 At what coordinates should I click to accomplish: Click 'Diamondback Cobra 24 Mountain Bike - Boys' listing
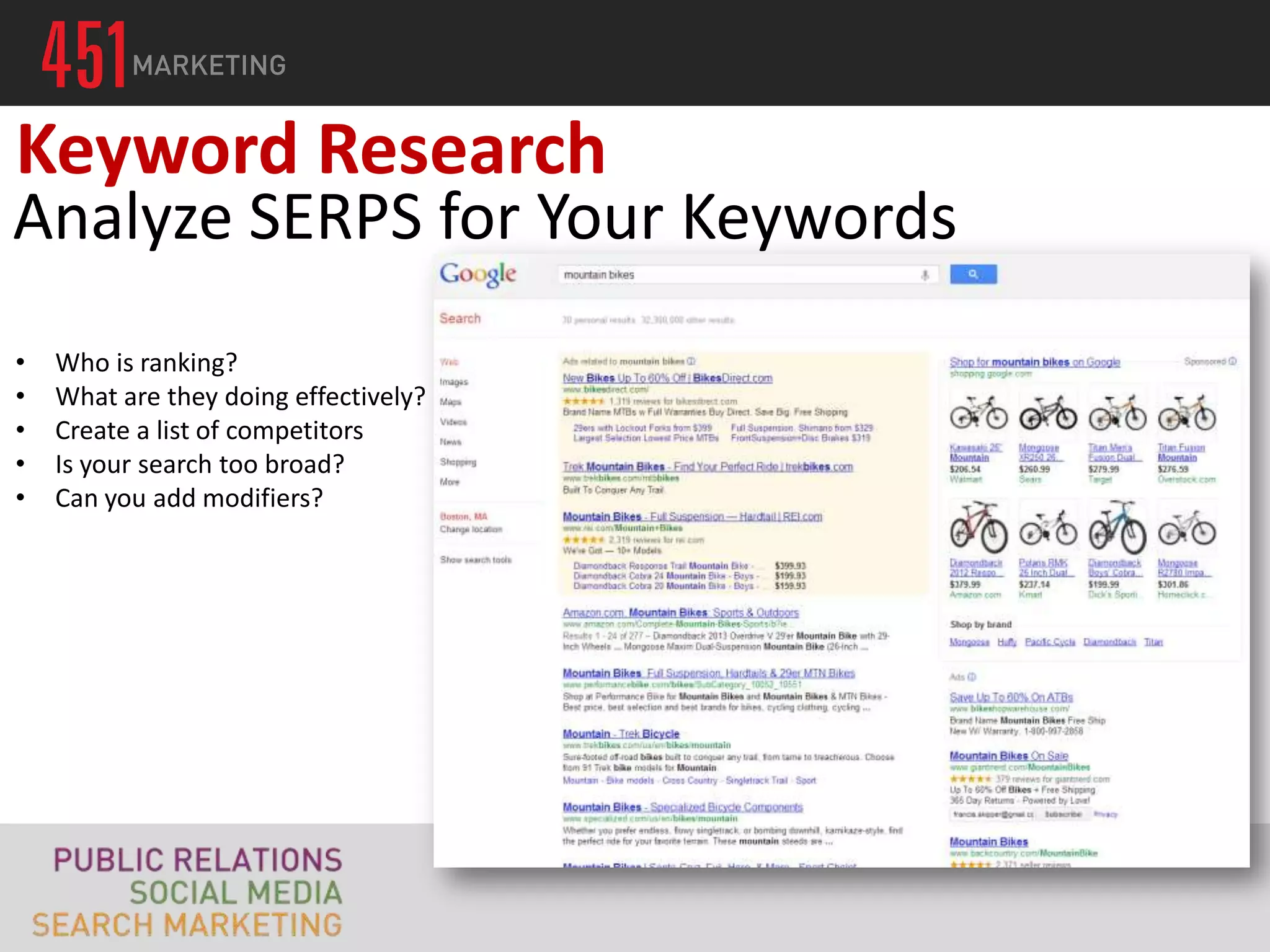pyautogui.click(x=665, y=576)
